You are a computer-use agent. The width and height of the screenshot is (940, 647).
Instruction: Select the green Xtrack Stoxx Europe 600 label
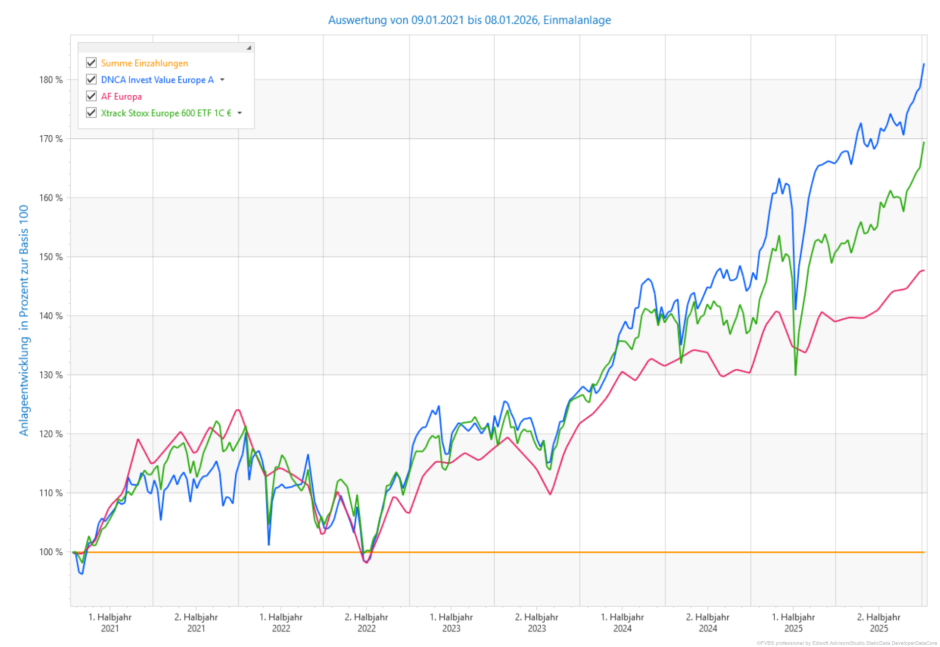(x=166, y=113)
